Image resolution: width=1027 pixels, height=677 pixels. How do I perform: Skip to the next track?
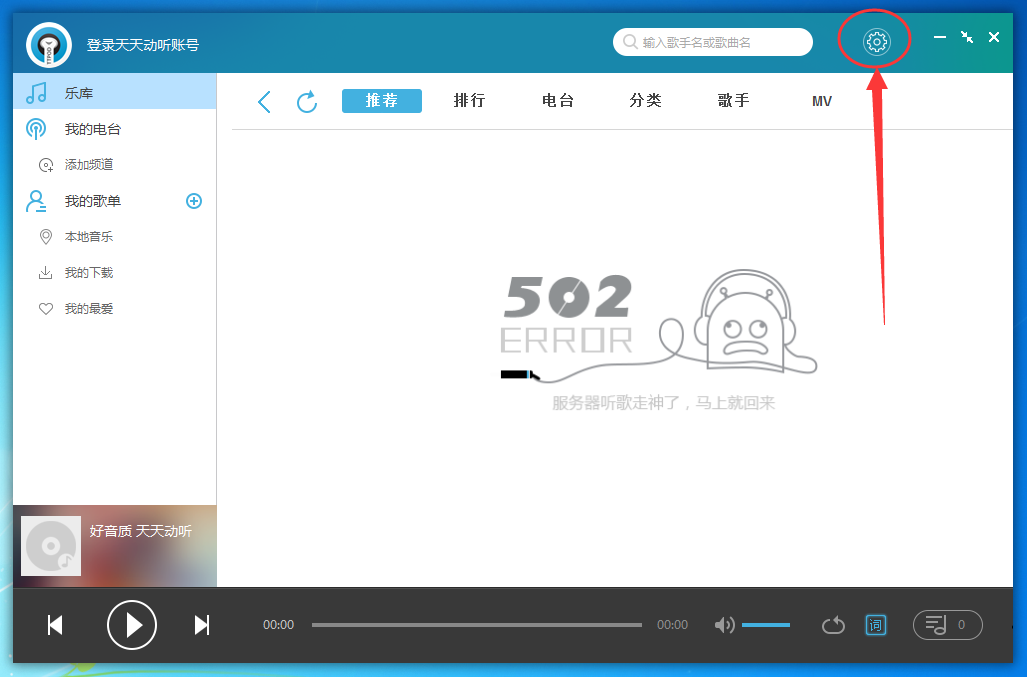tap(202, 625)
